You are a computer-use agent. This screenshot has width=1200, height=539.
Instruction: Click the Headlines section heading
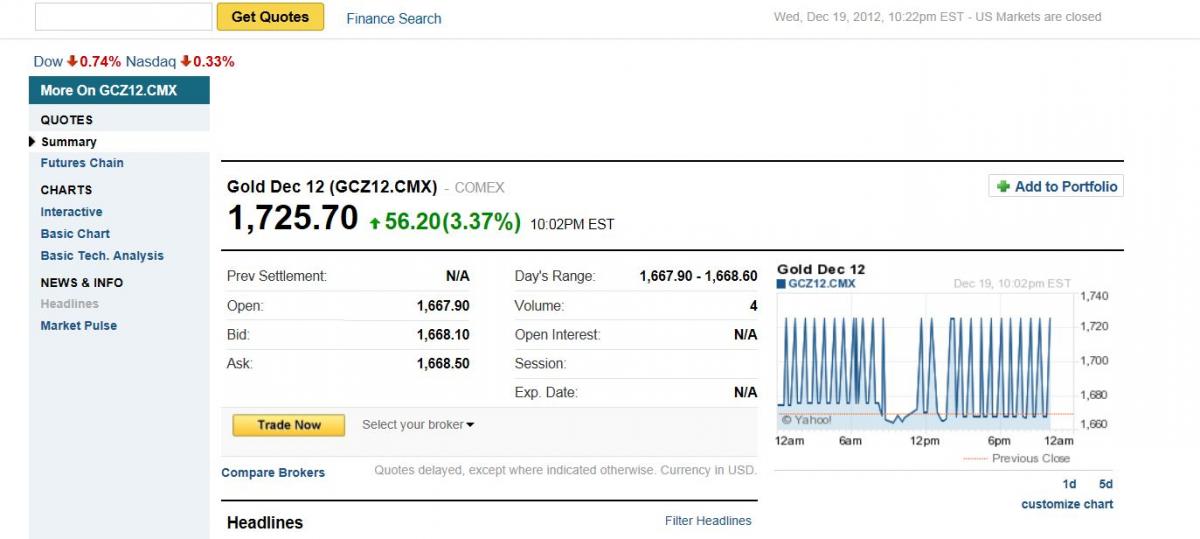[265, 522]
